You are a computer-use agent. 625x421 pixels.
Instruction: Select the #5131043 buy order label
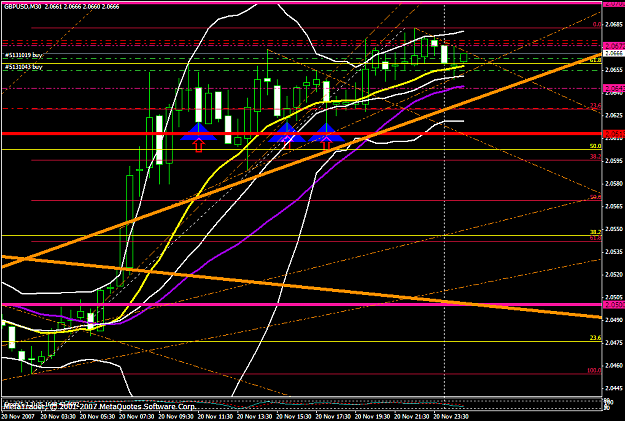(24, 67)
